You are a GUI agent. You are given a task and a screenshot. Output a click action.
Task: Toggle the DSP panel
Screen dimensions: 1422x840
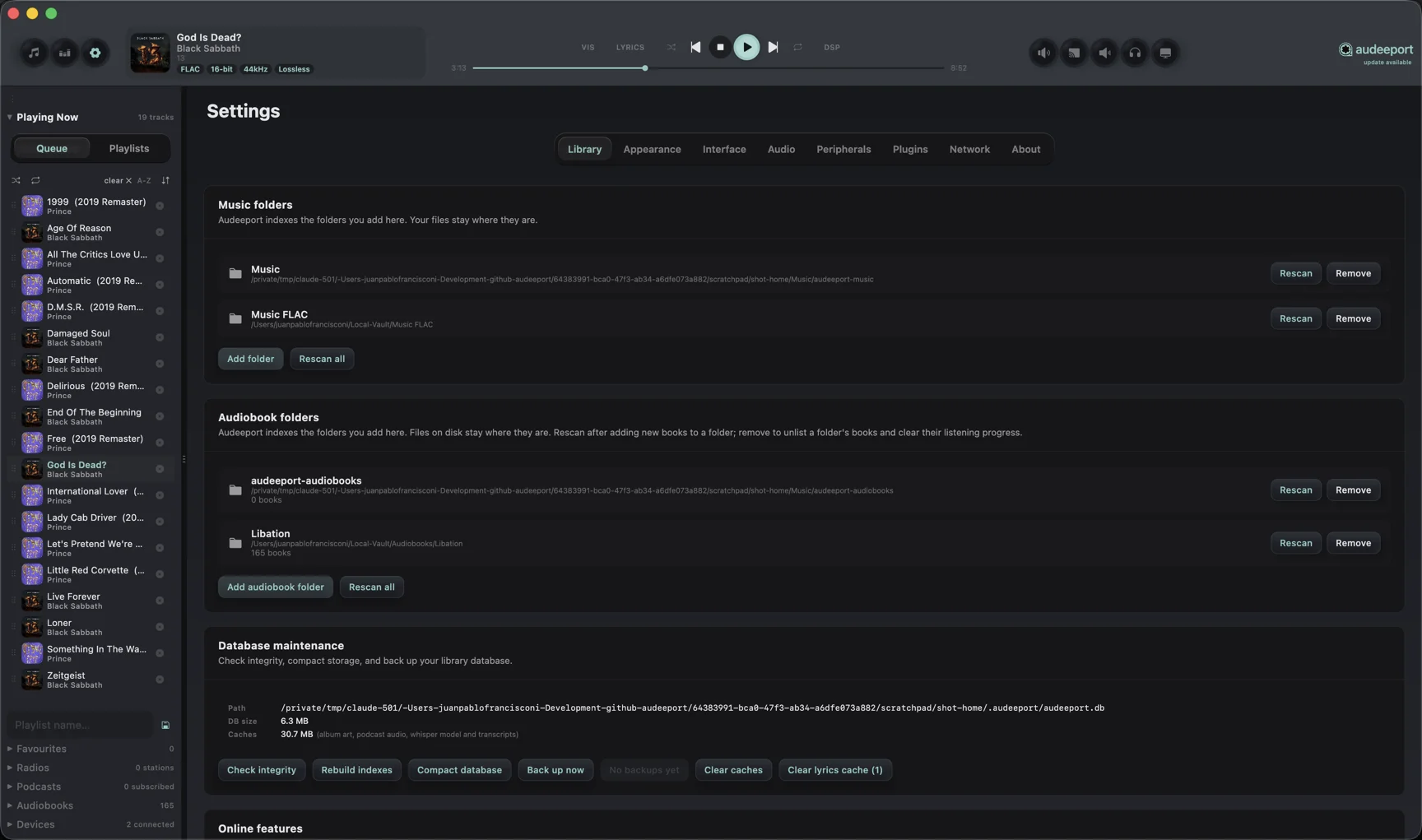point(832,47)
